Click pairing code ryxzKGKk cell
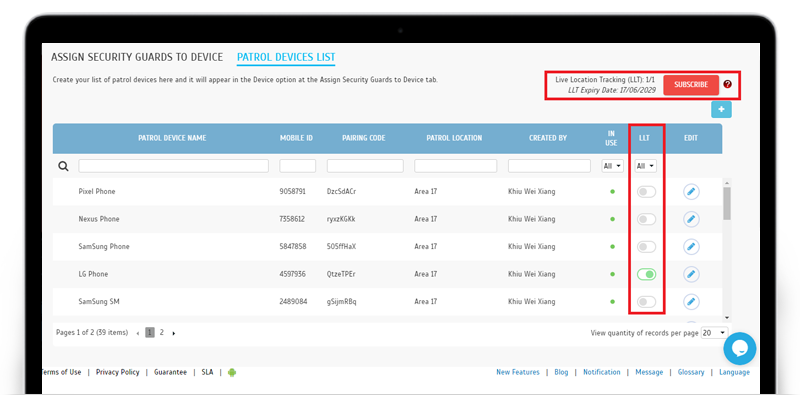The image size is (800, 395). (x=341, y=219)
